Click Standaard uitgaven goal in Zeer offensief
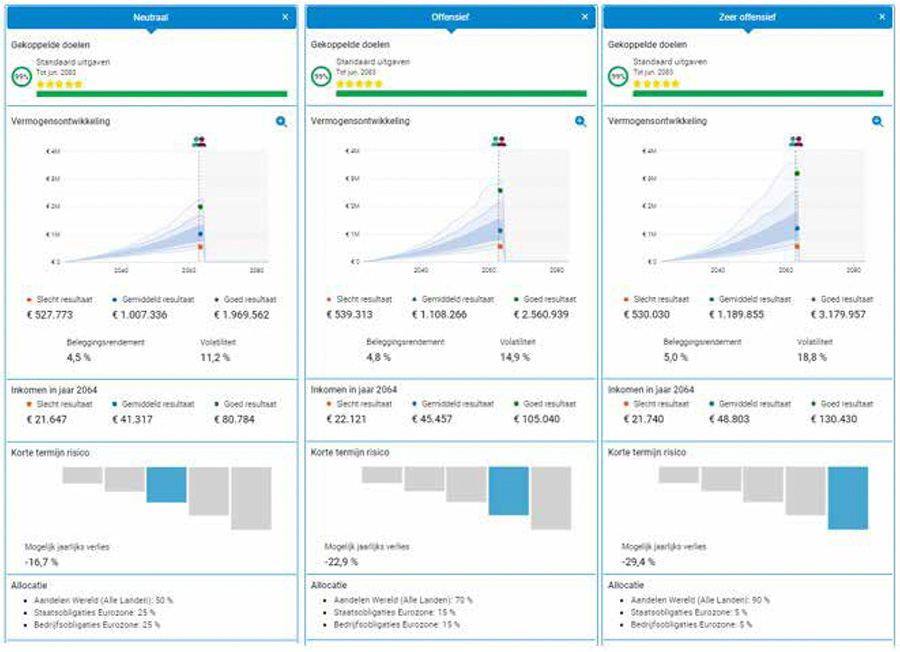Screen dimensions: 900x652 click(671, 62)
